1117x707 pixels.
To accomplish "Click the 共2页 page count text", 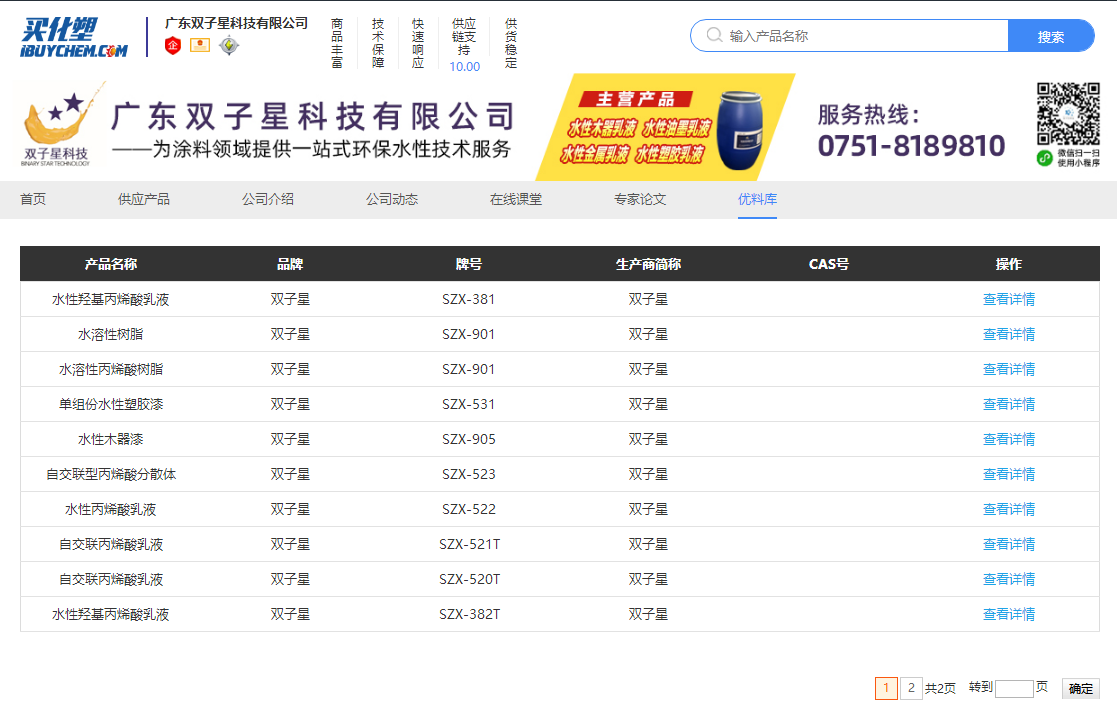I will 940,688.
